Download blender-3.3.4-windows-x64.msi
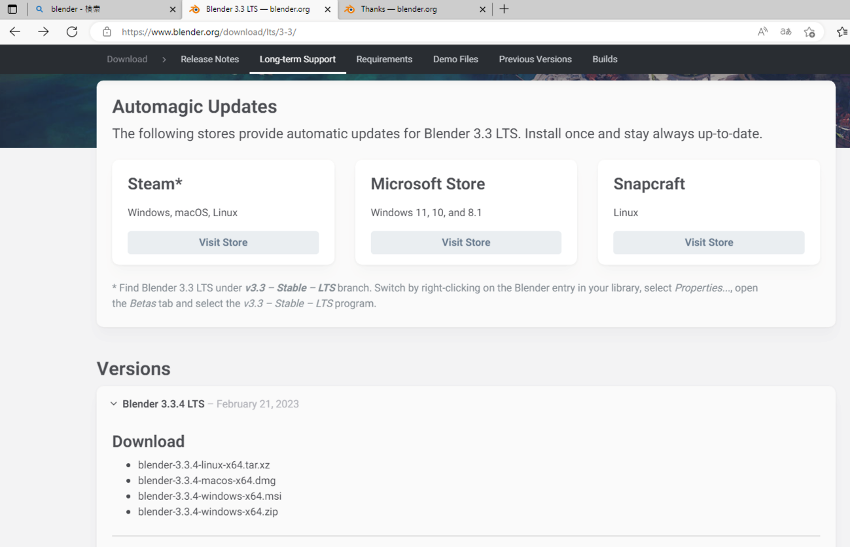The width and height of the screenshot is (850, 548). coord(210,496)
